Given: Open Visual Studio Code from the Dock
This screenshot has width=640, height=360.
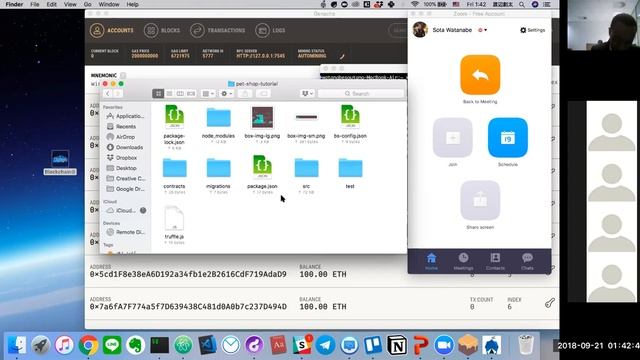Looking at the screenshot, I should (x=207, y=345).
